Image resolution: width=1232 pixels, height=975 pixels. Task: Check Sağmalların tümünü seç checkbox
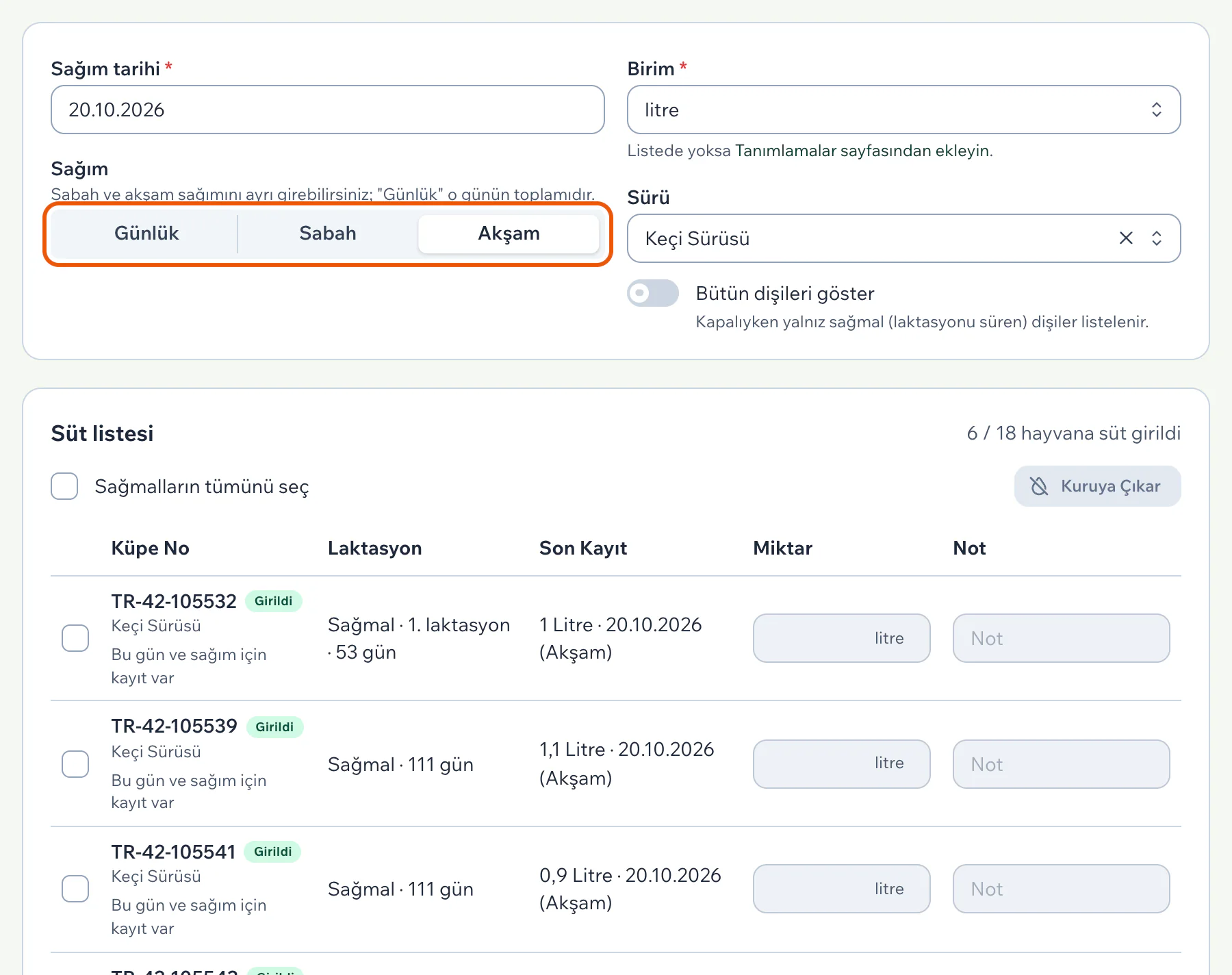(64, 486)
